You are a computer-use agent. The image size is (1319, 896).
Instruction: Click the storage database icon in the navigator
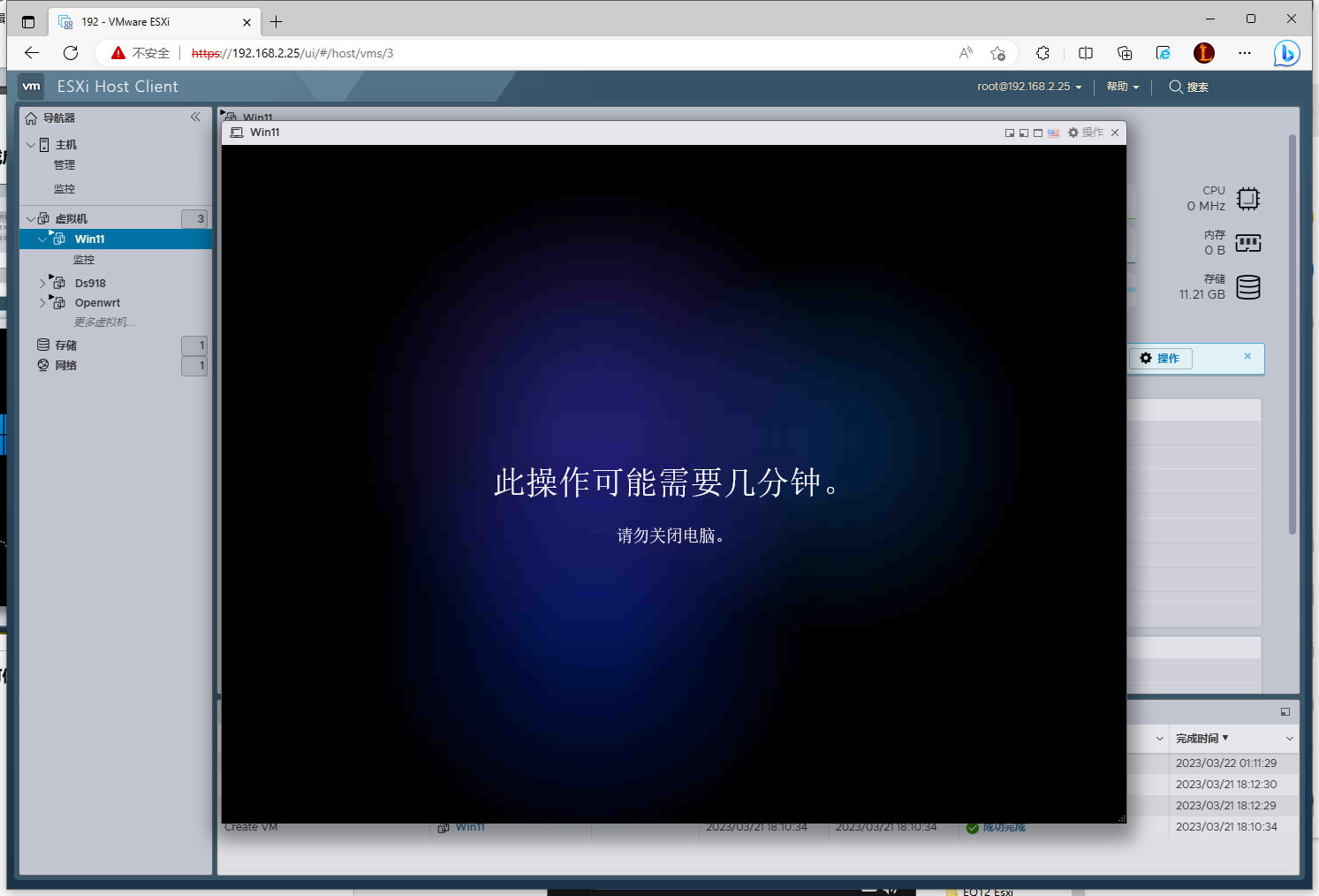[x=43, y=345]
